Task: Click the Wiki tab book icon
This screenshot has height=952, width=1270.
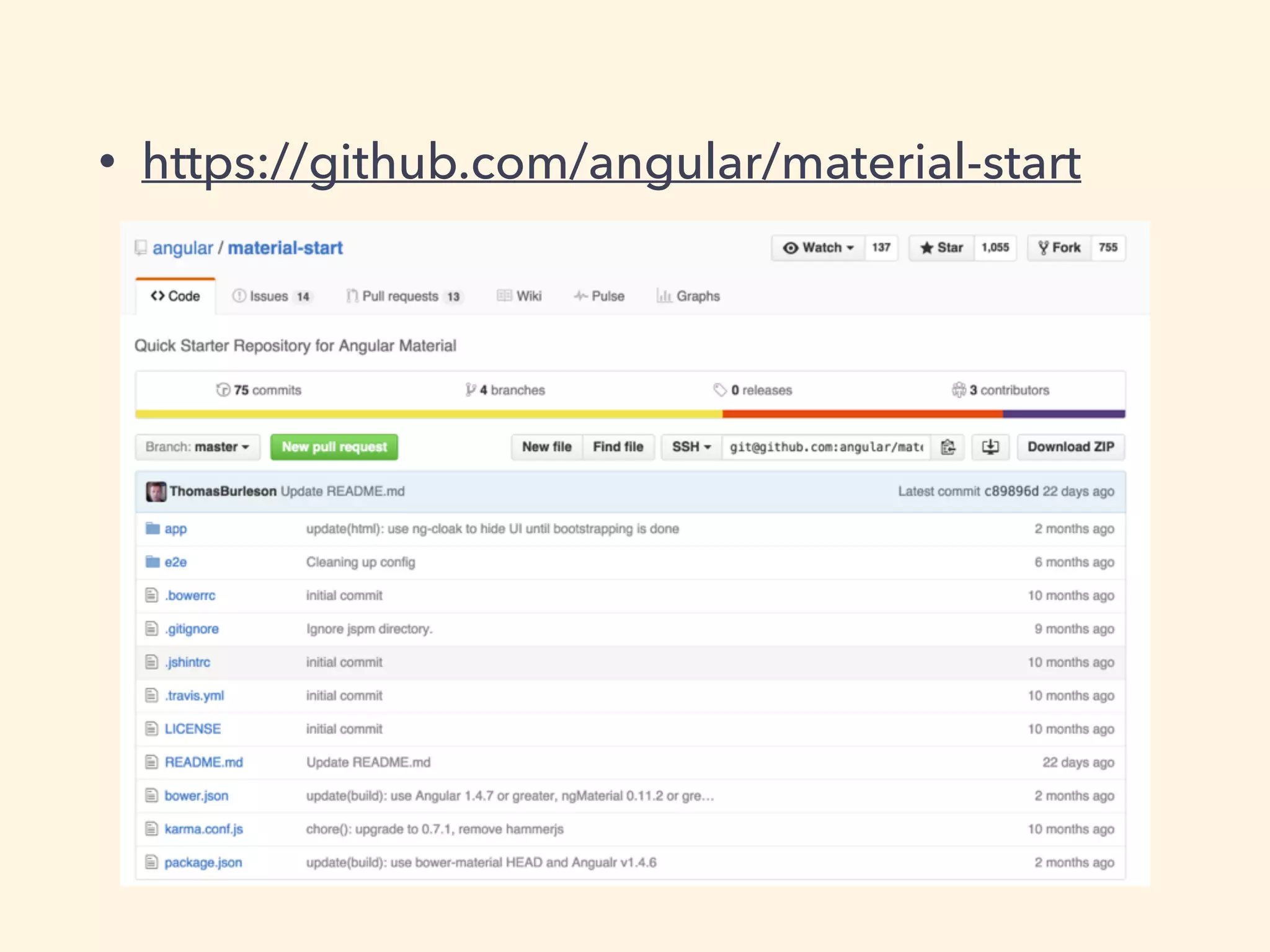Action: (504, 296)
